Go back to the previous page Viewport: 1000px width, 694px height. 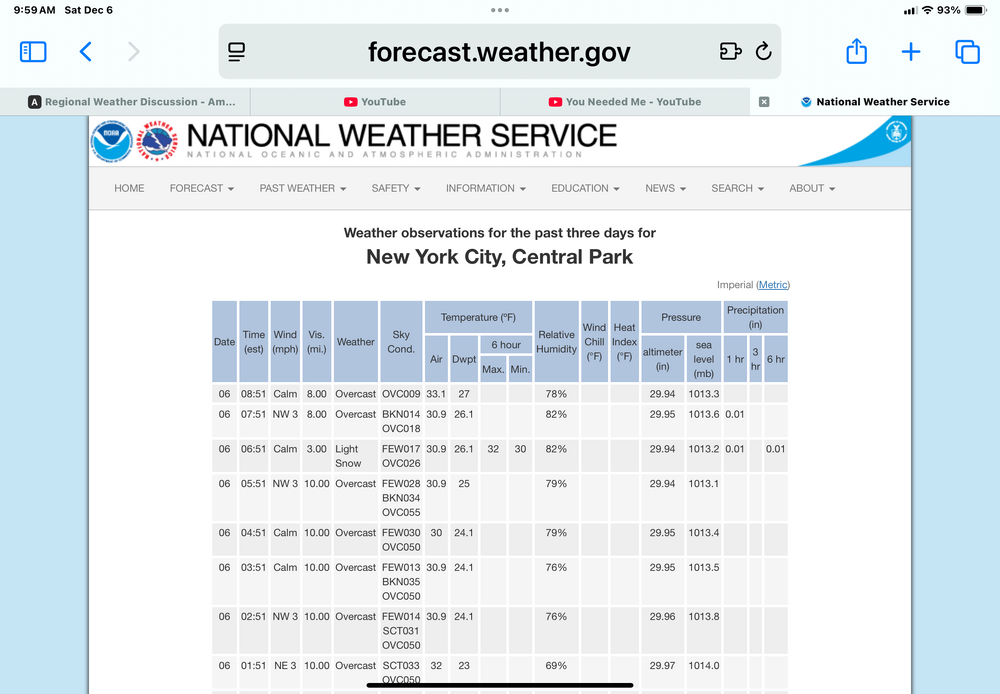[x=86, y=52]
